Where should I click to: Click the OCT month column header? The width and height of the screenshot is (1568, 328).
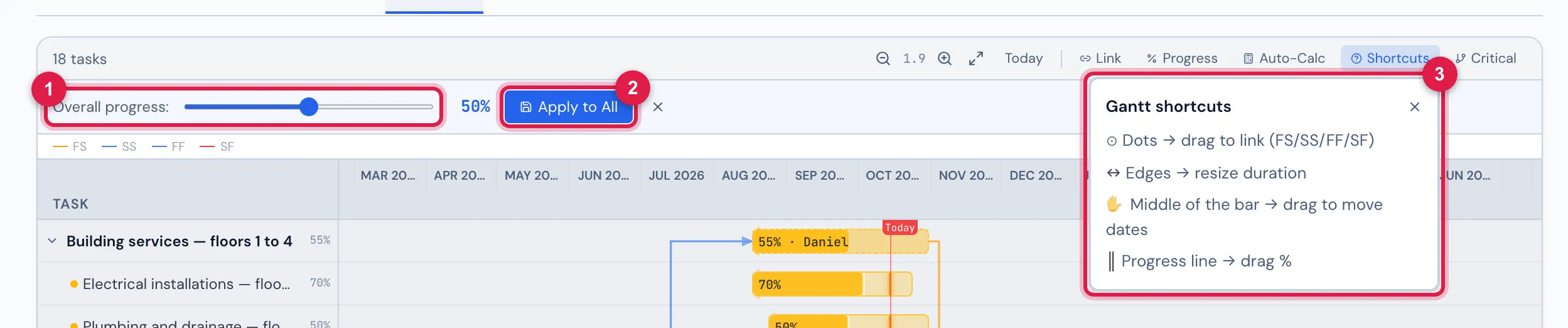[892, 176]
